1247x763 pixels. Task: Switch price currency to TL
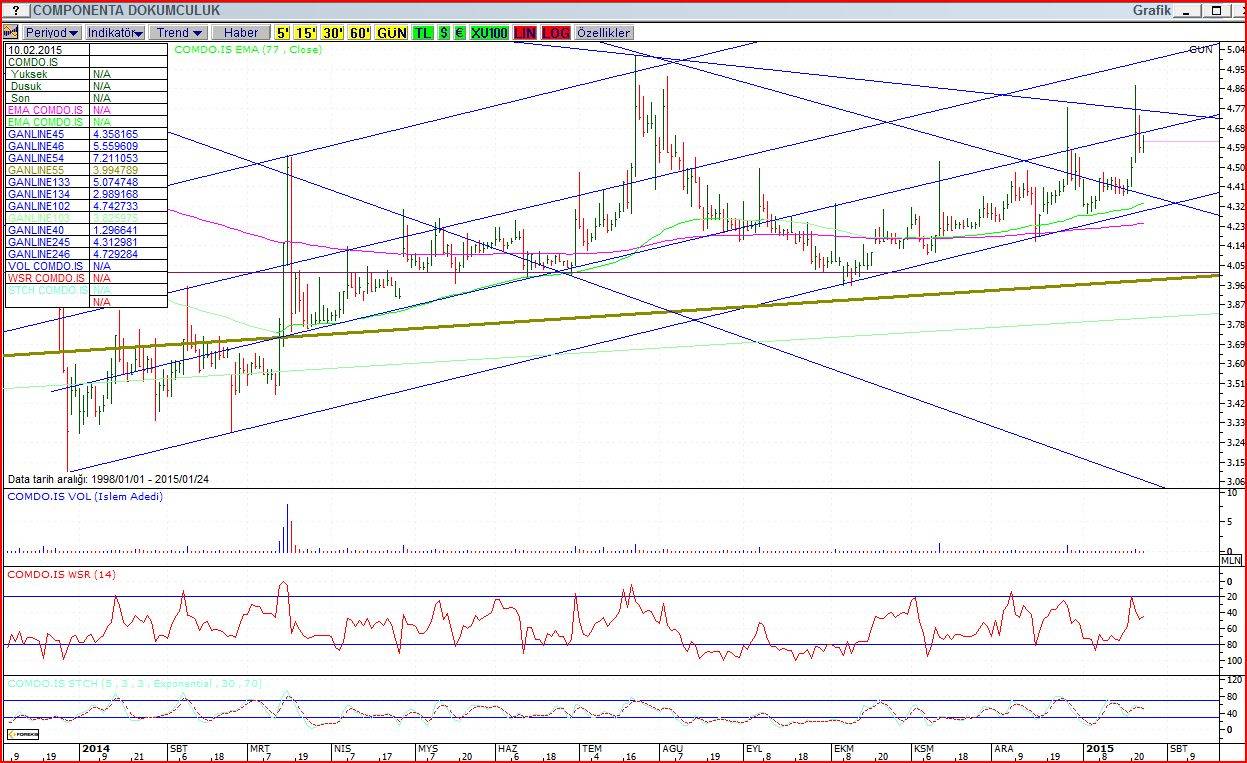tap(423, 33)
